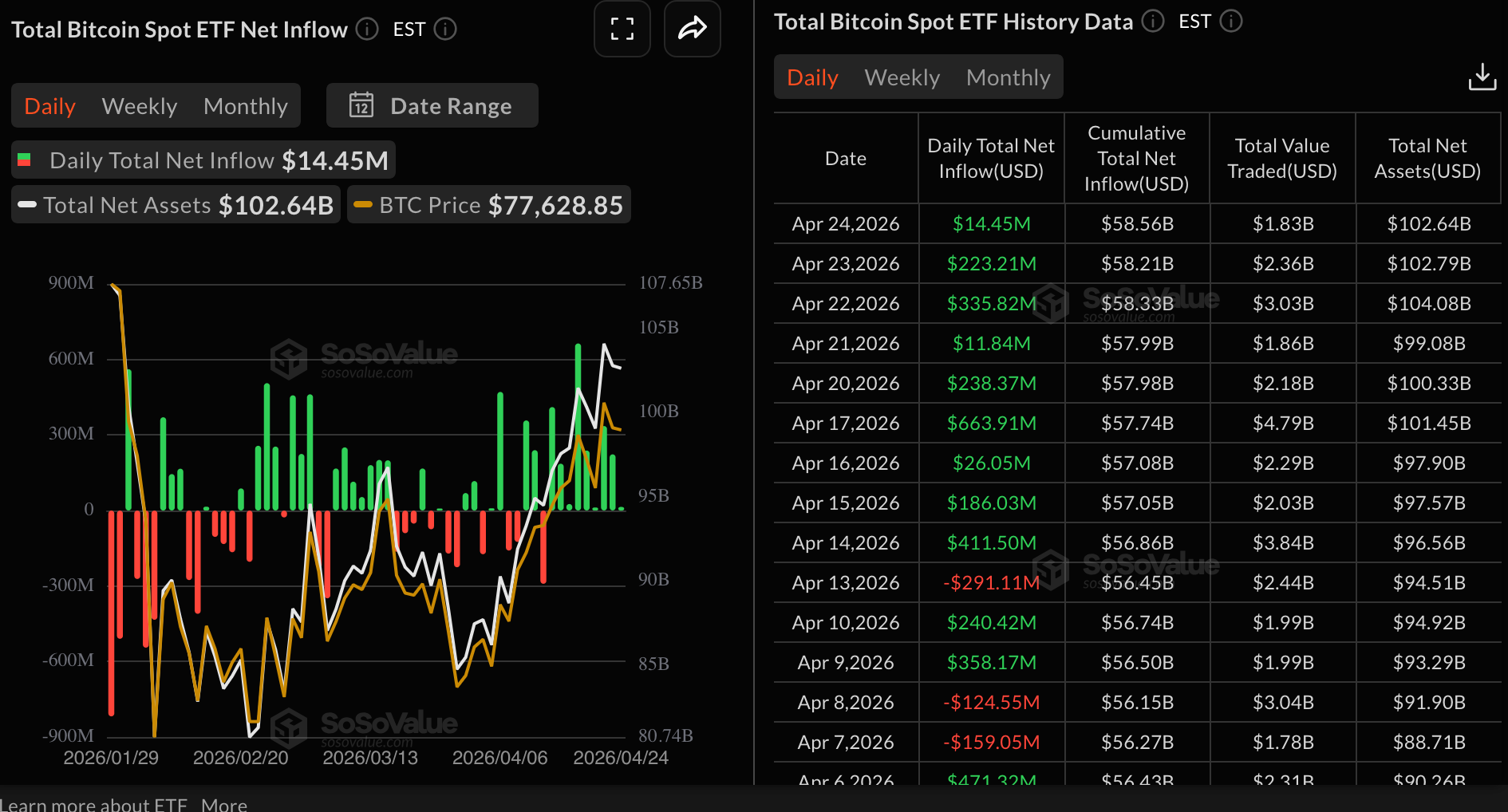Viewport: 1508px width, 812px height.
Task: Download the ETF history data
Action: click(x=1482, y=77)
